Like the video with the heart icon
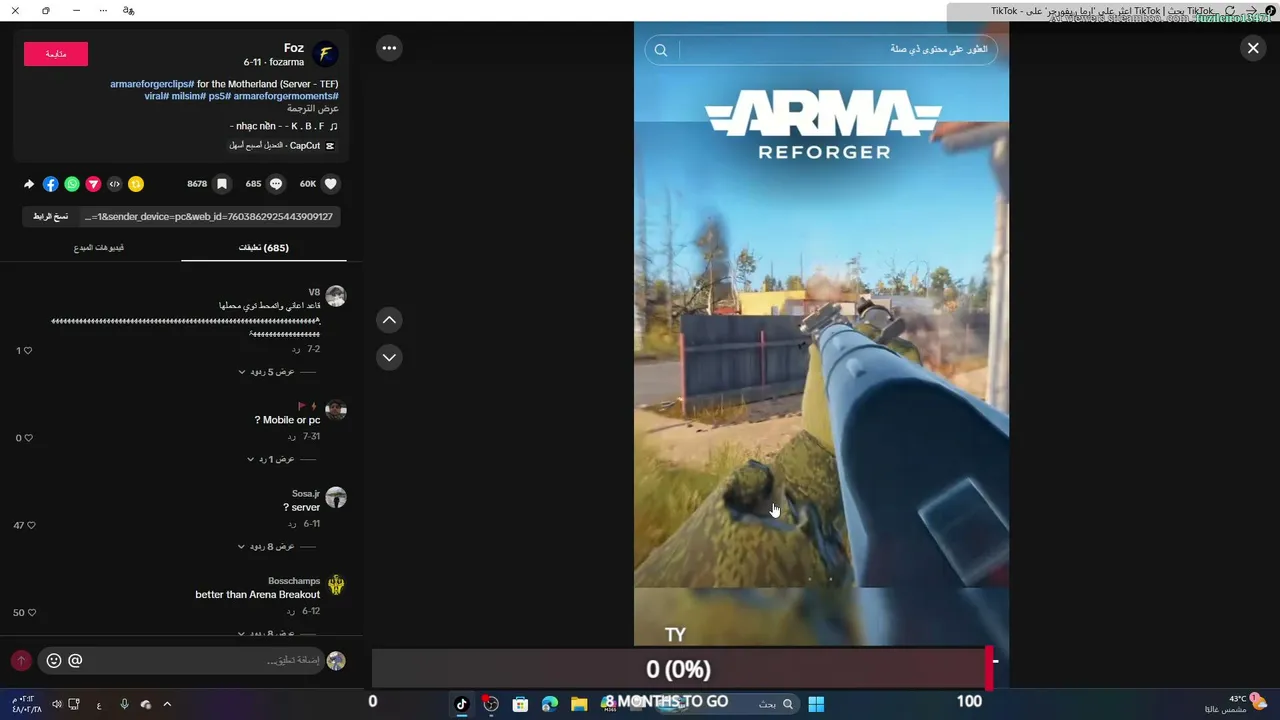 331,184
